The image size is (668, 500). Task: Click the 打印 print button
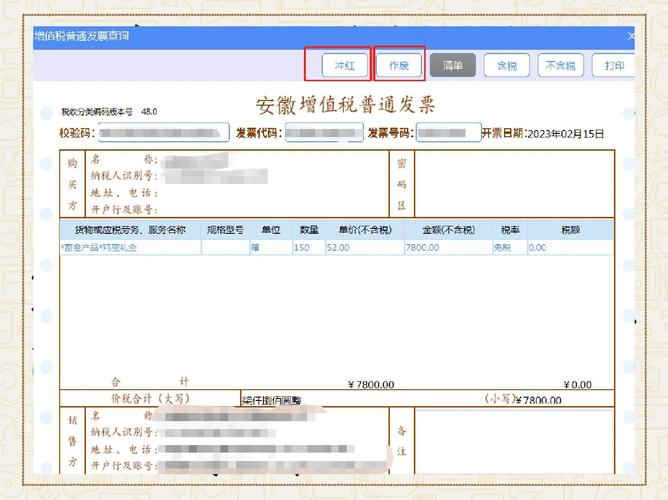[613, 65]
